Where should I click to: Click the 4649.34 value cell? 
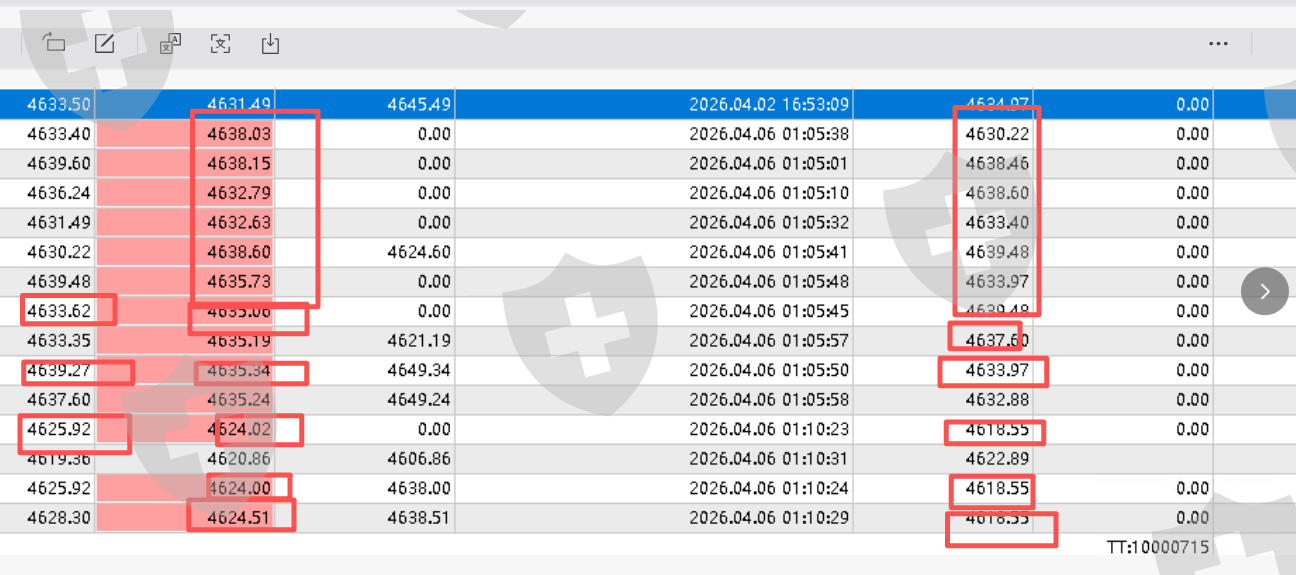[x=418, y=370]
